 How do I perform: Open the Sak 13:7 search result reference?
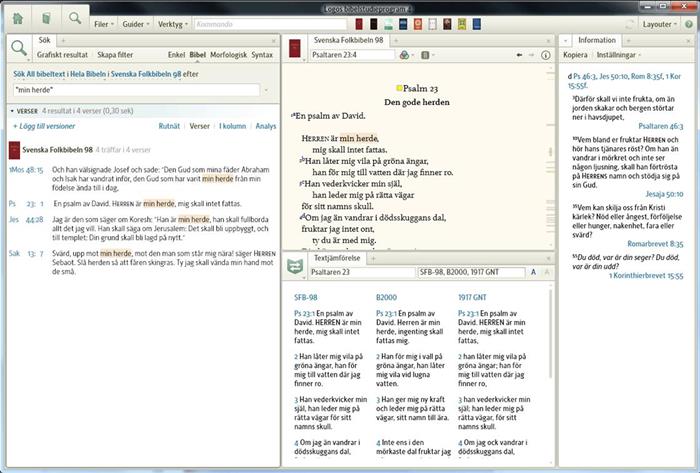tap(26, 253)
